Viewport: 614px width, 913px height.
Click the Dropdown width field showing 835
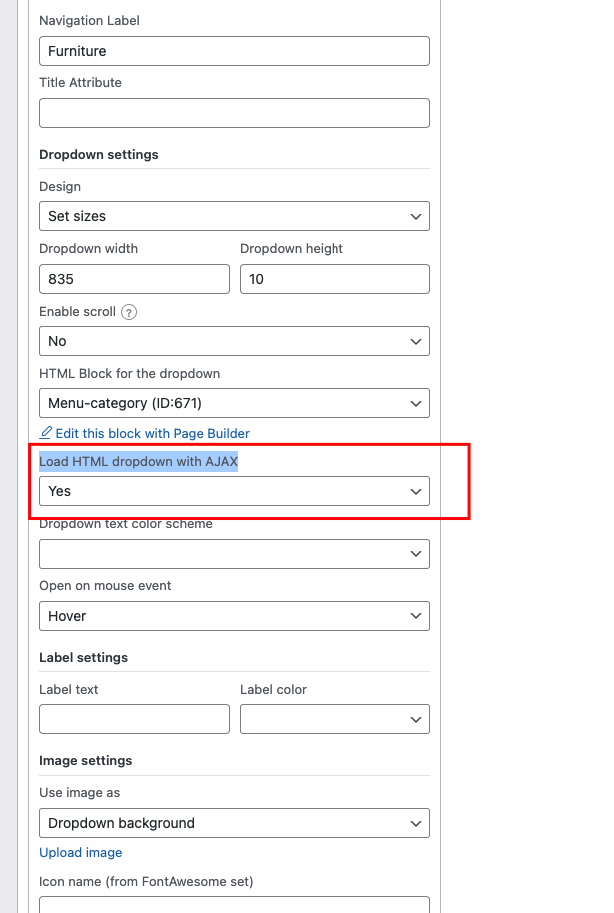point(135,279)
